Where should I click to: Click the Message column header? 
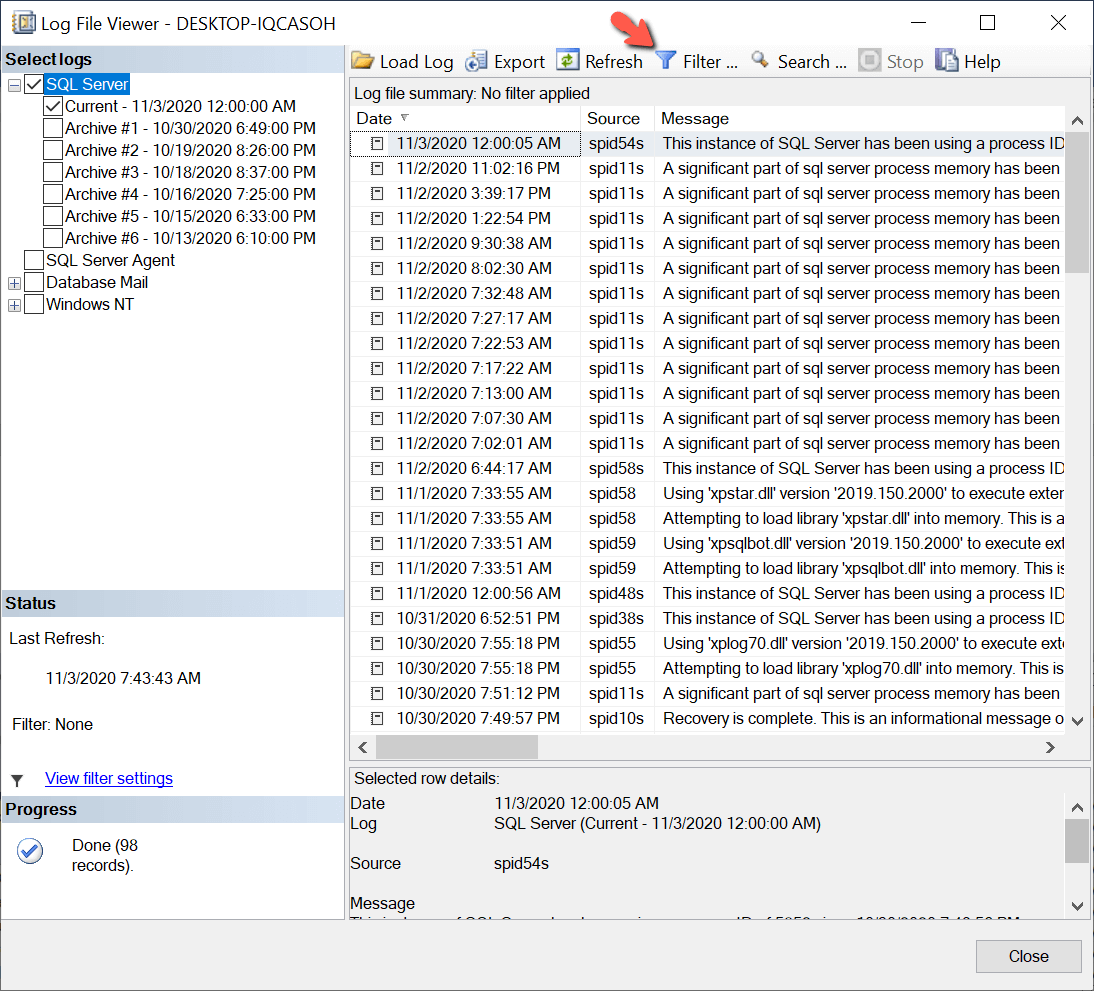pos(859,118)
